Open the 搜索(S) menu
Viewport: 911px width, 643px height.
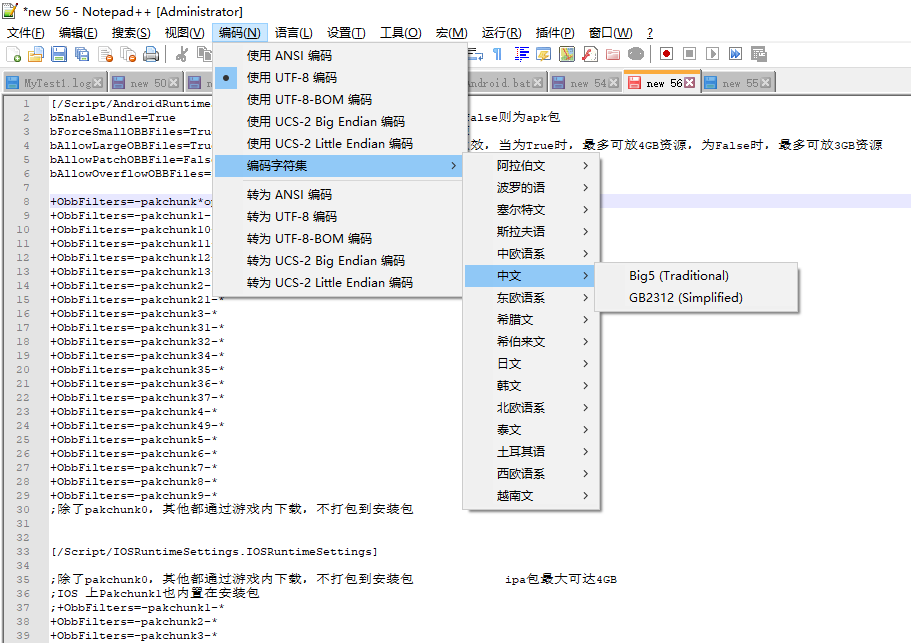131,33
